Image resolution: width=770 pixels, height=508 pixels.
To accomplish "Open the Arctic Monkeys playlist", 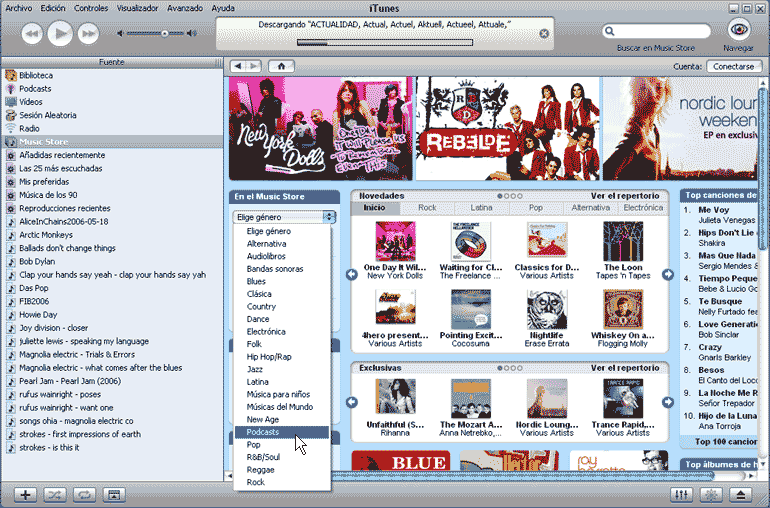I will click(112, 235).
